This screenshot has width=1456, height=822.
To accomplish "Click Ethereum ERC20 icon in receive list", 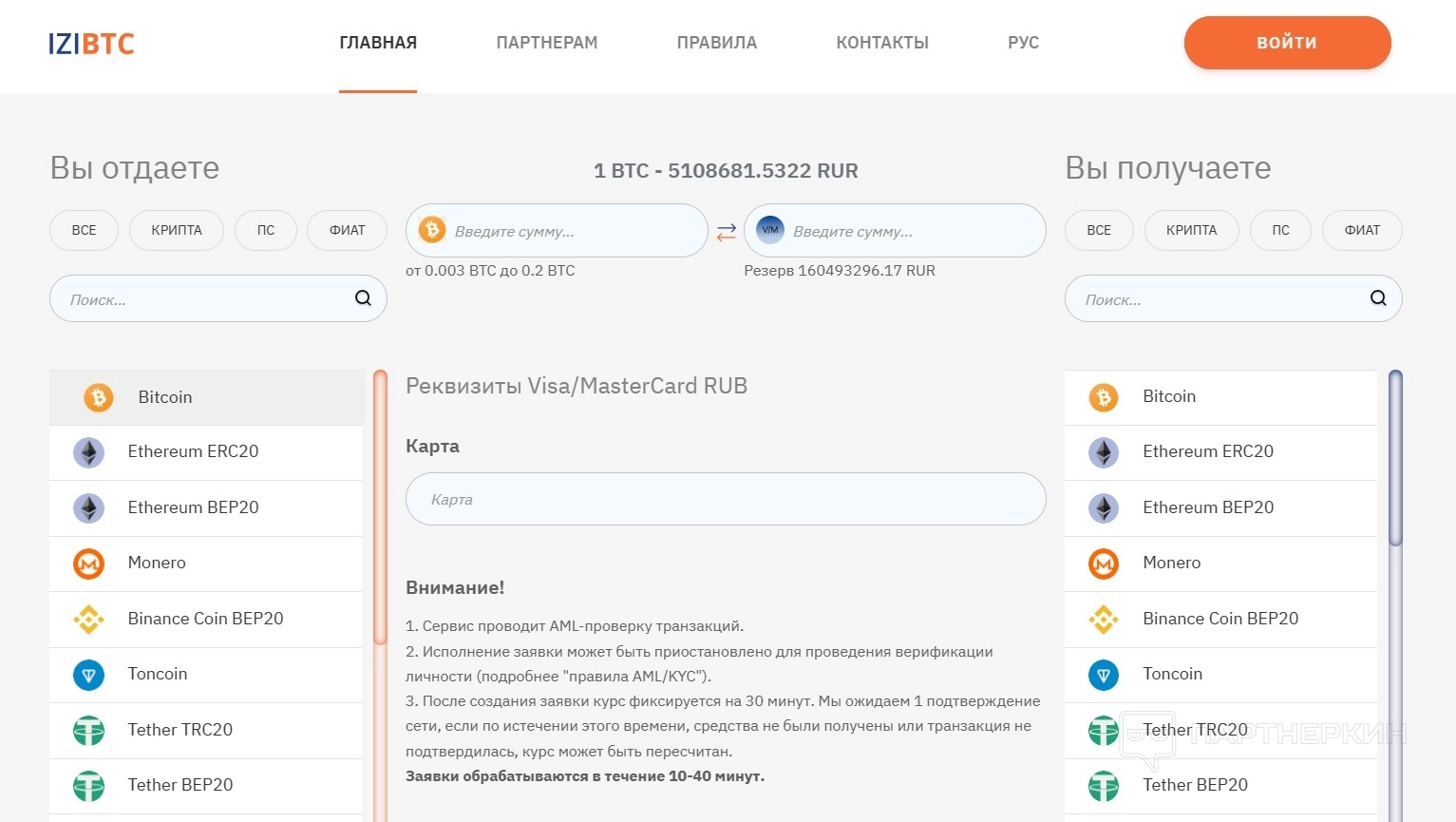I will (1104, 452).
